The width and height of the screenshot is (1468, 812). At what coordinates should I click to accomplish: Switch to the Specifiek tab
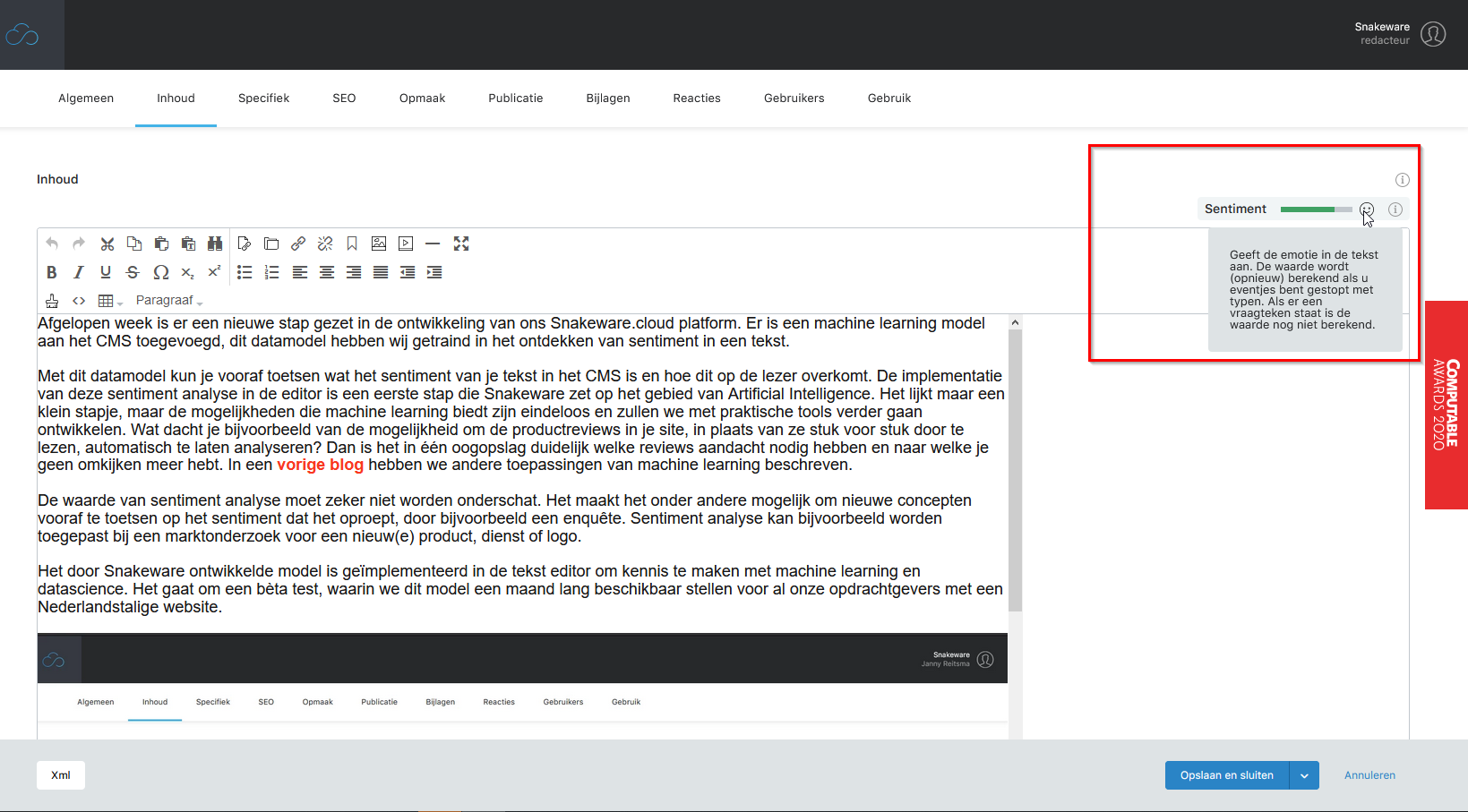(x=263, y=98)
